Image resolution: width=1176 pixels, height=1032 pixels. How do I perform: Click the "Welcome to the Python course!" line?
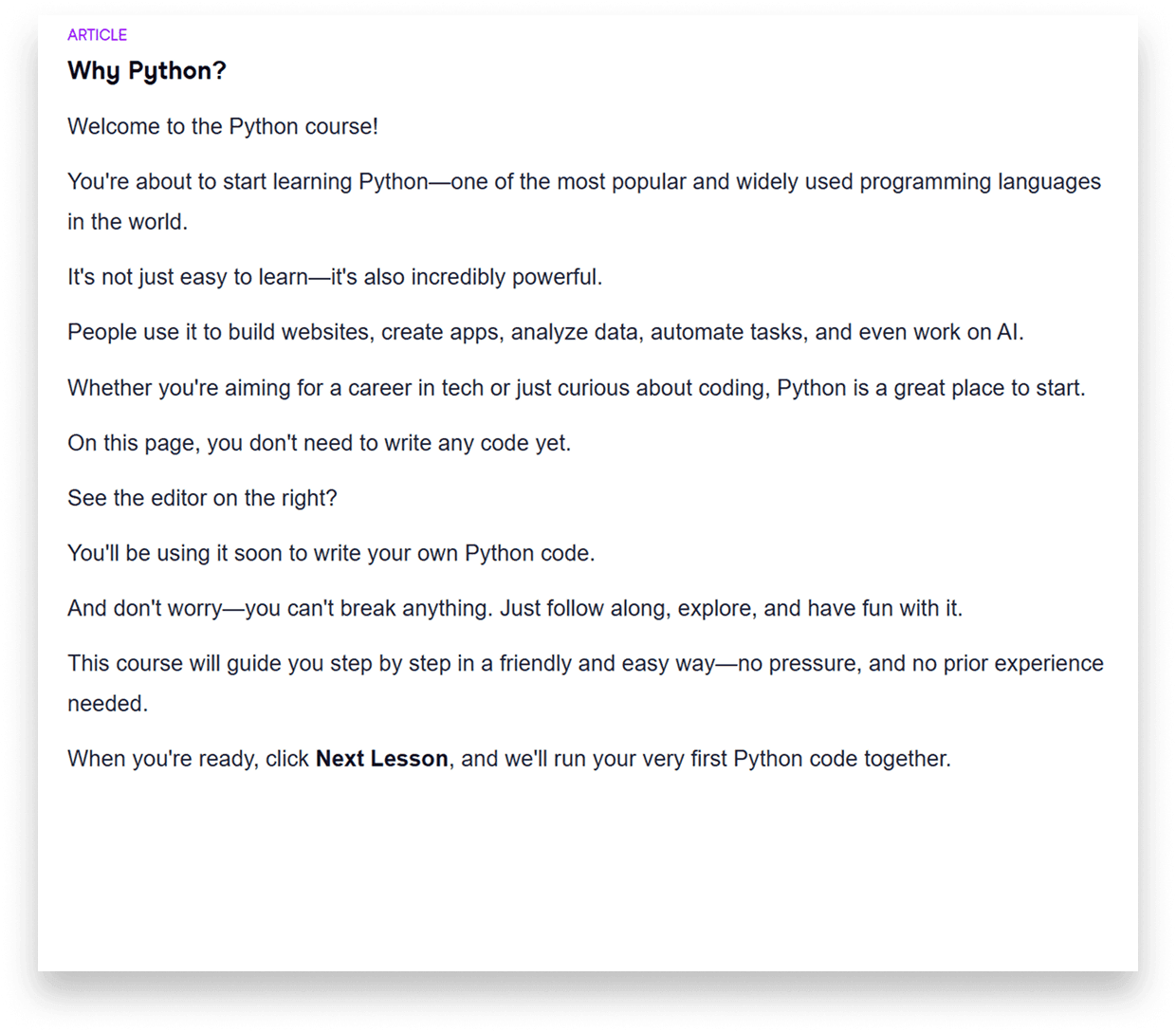click(223, 127)
